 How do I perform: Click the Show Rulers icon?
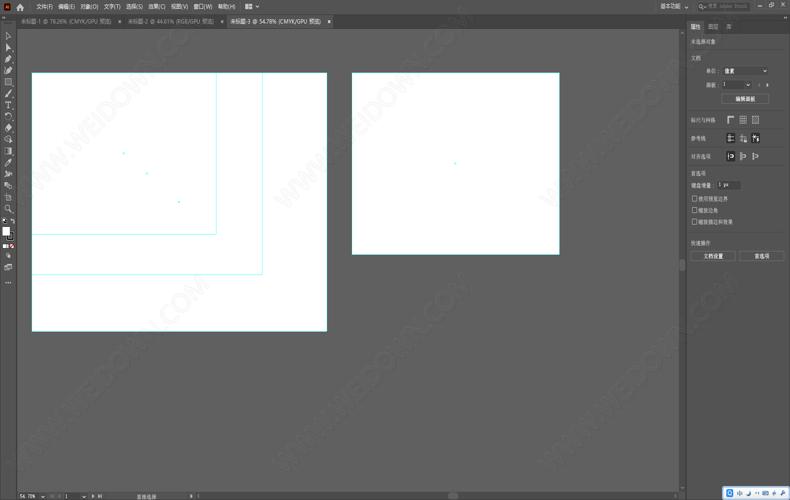point(731,120)
